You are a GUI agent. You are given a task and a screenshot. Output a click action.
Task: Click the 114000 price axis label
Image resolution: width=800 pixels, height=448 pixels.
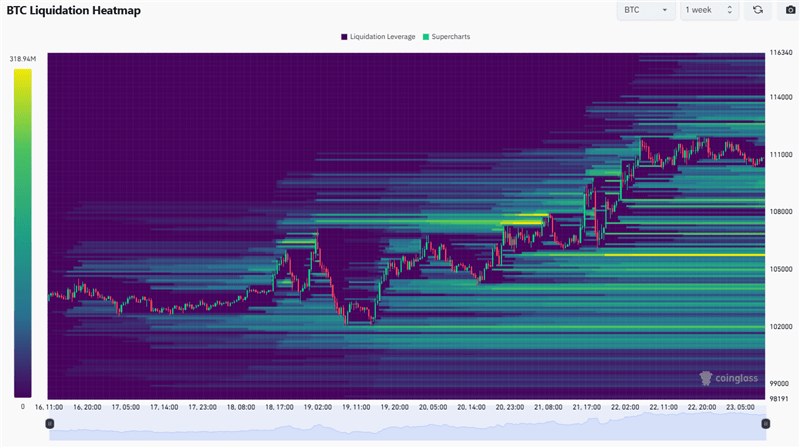point(781,97)
